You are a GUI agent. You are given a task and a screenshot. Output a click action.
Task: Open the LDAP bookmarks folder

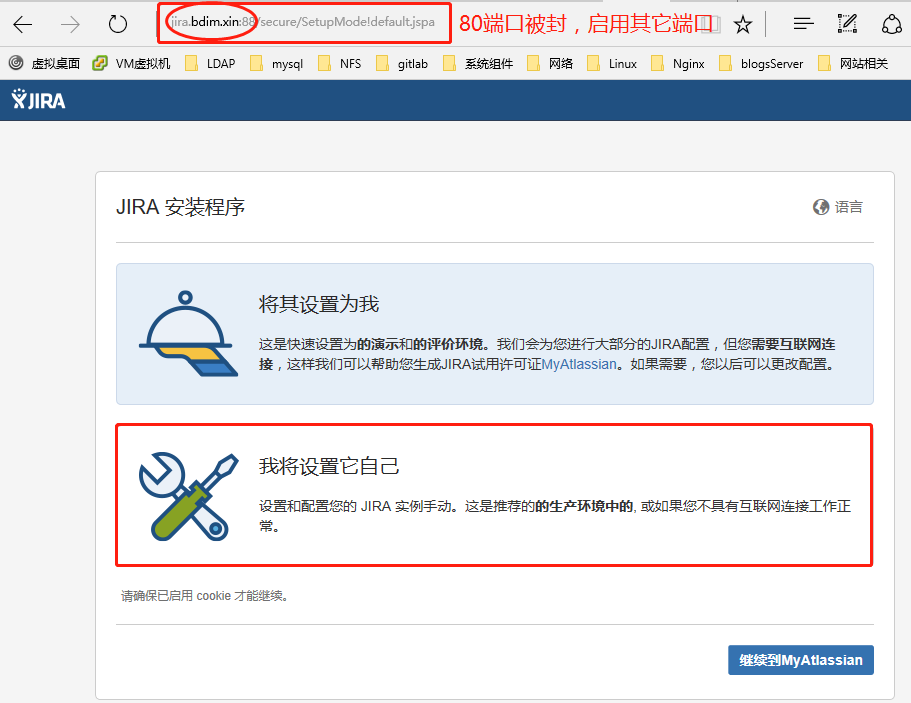click(x=212, y=64)
